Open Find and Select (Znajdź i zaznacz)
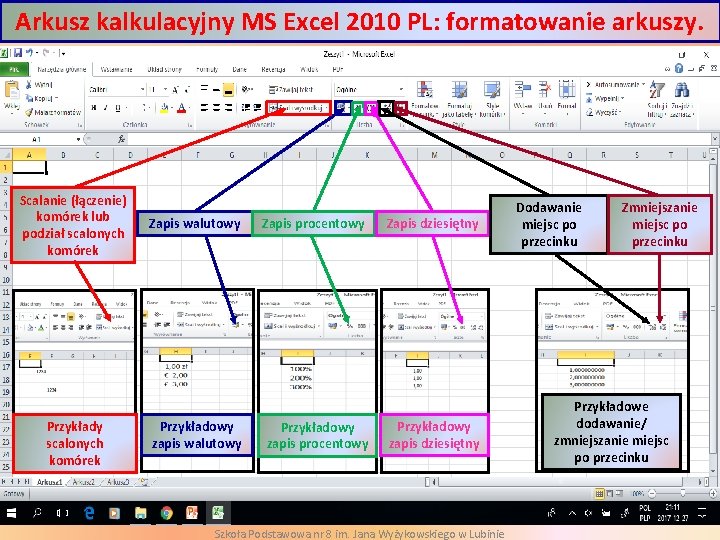Viewport: 720px width, 540px height. pyautogui.click(x=682, y=99)
